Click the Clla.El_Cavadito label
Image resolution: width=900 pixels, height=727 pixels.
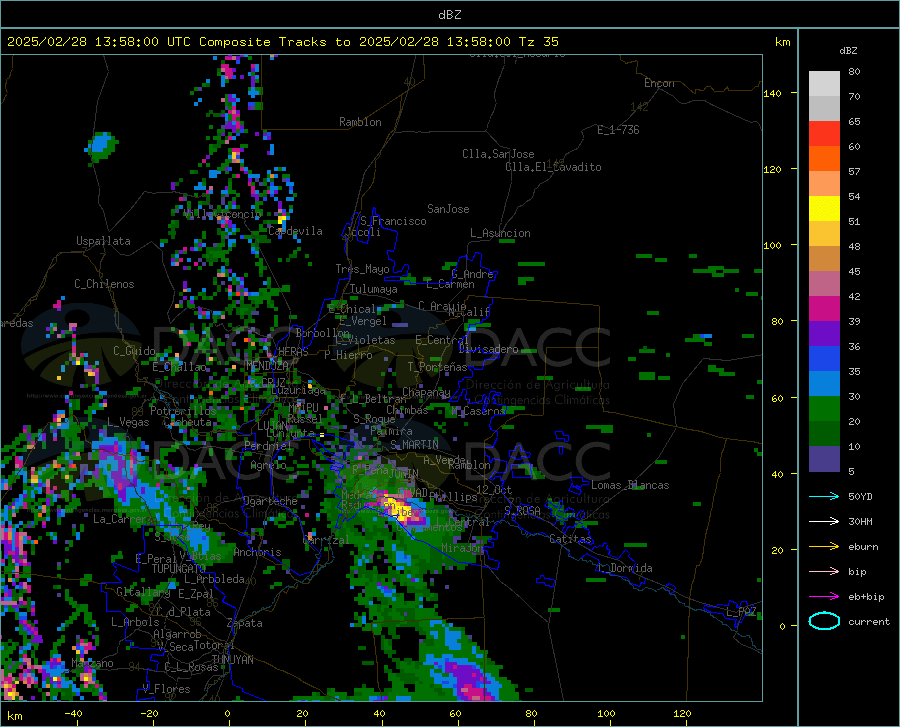pyautogui.click(x=553, y=167)
